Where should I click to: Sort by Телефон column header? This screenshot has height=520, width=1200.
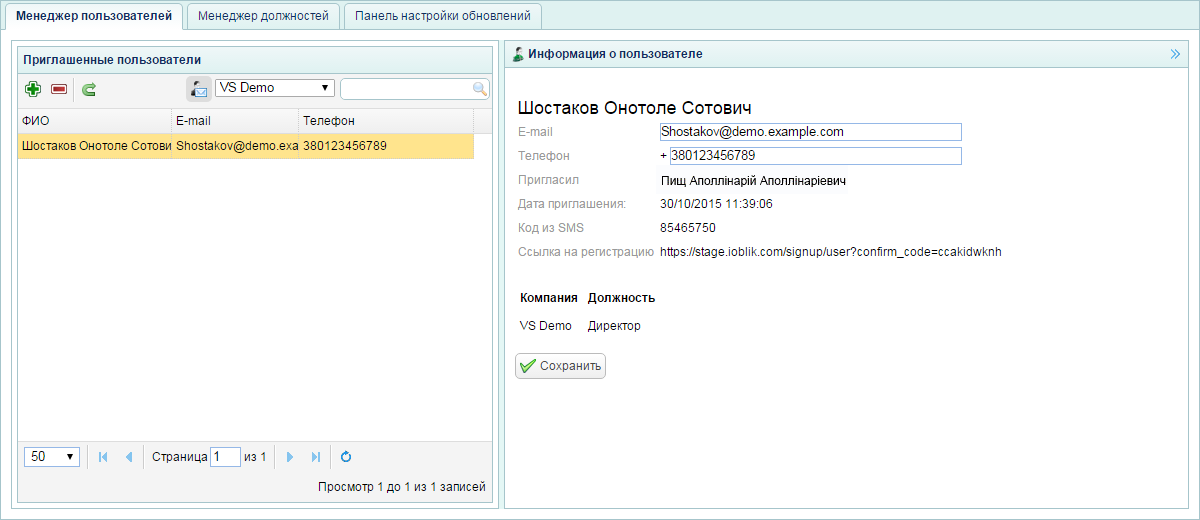pyautogui.click(x=386, y=121)
